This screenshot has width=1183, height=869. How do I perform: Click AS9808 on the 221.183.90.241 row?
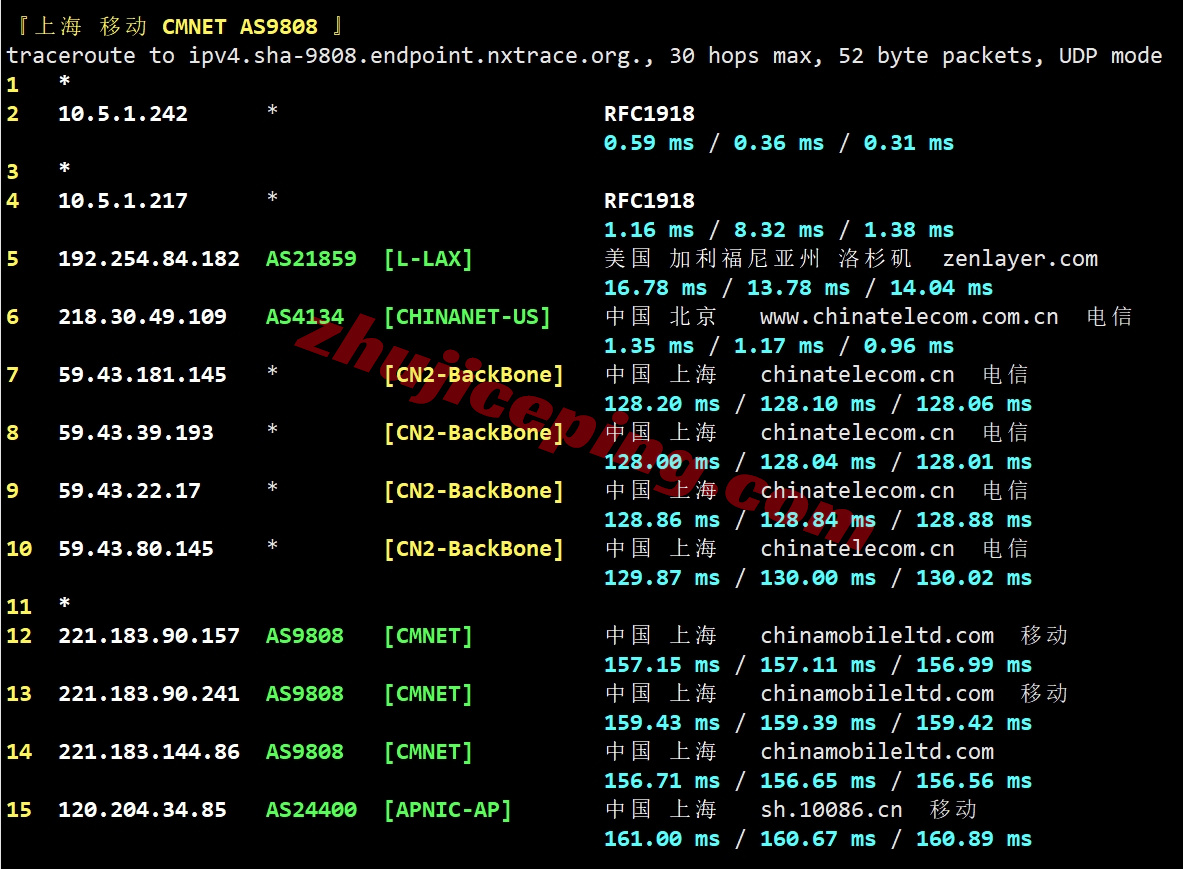click(305, 694)
